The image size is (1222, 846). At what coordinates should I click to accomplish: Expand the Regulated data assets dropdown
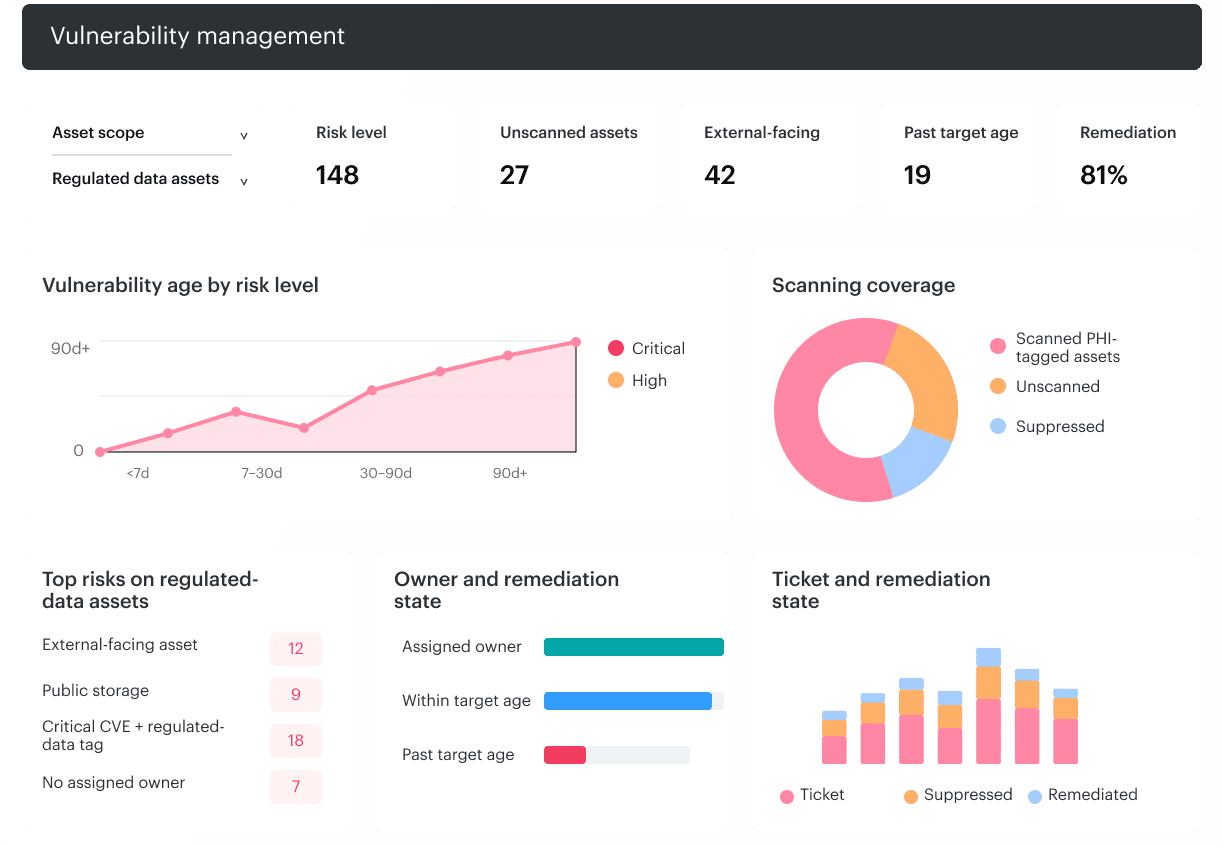(150, 179)
